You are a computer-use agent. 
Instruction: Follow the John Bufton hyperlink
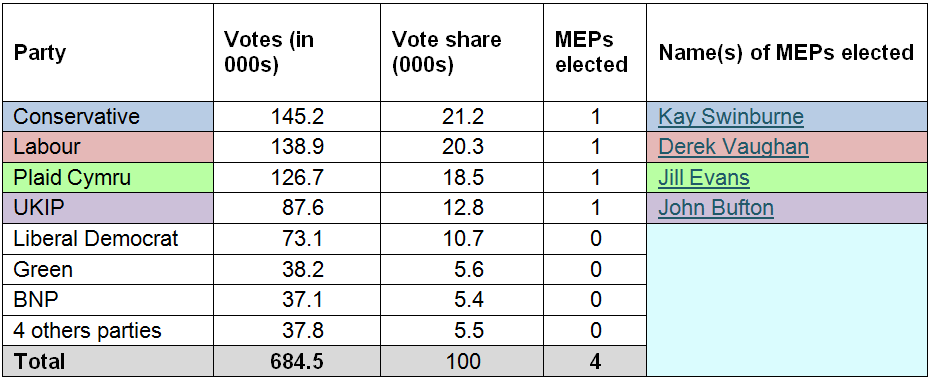[716, 208]
